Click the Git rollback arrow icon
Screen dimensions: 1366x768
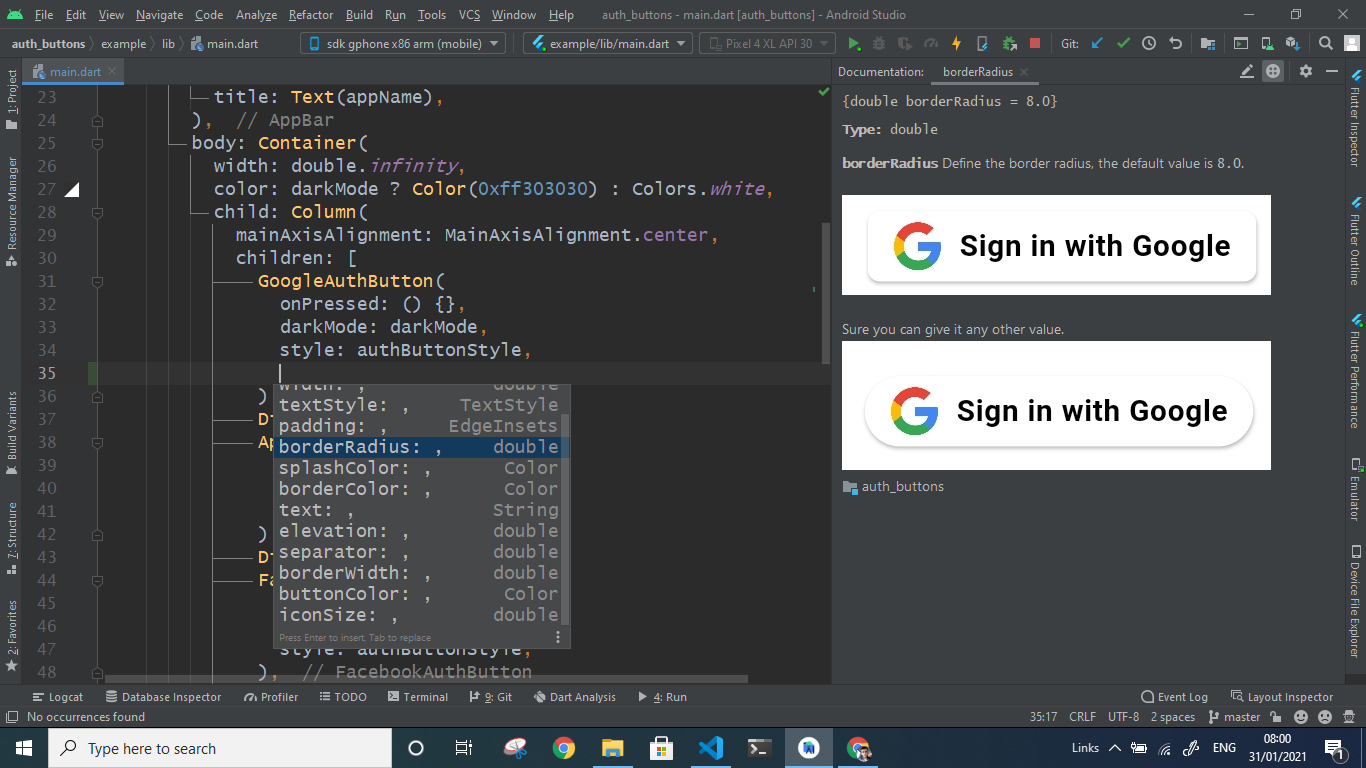[1175, 43]
